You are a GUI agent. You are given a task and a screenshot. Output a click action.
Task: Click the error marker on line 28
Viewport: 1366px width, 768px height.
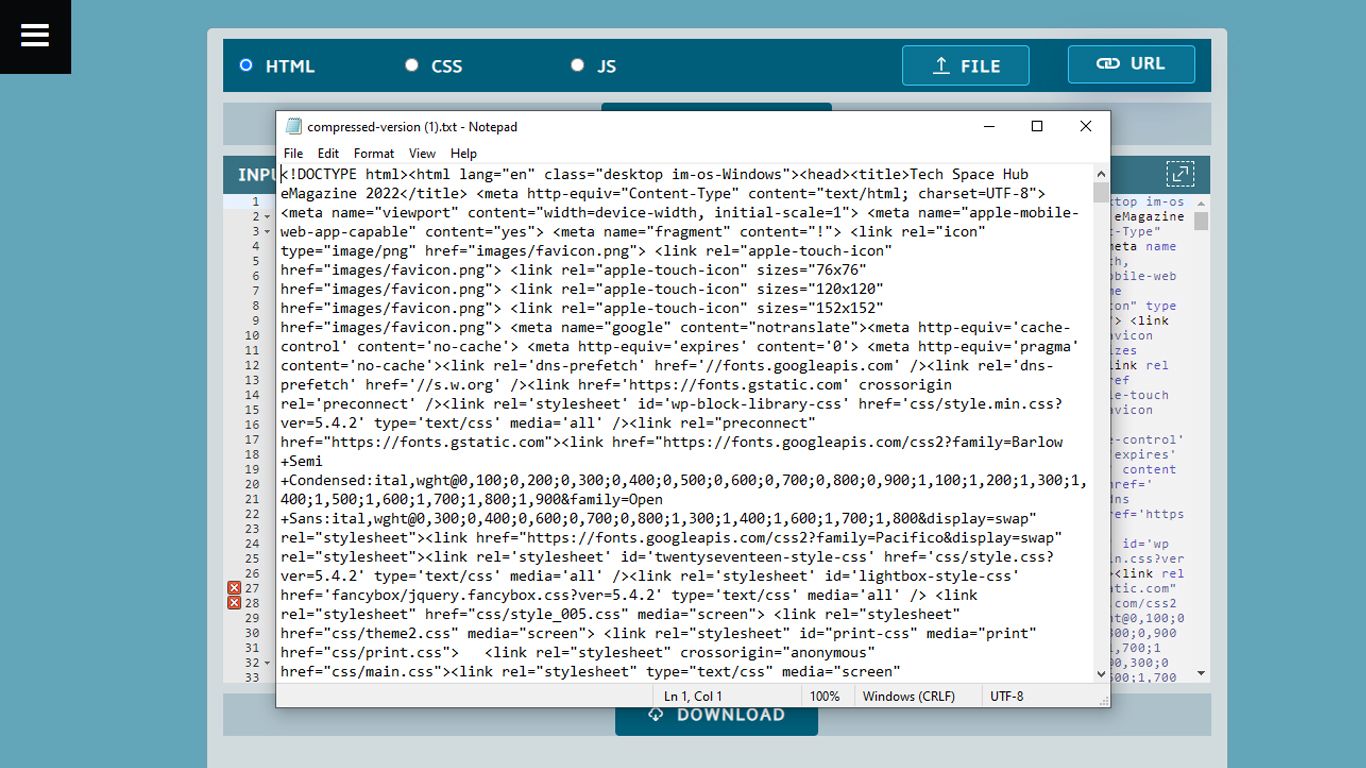coord(234,603)
